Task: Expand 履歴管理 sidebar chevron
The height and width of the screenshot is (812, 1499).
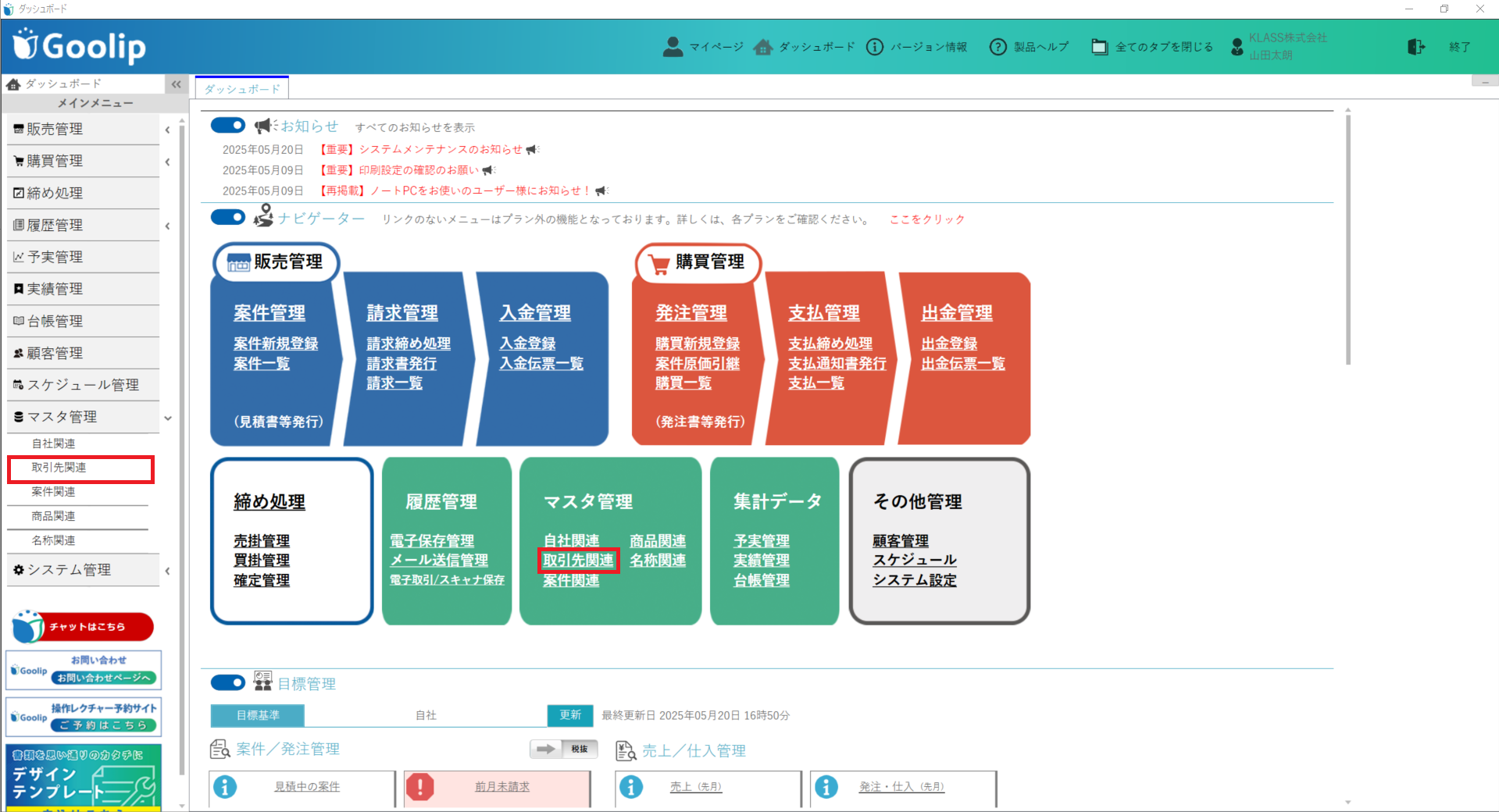Action: coord(167,226)
